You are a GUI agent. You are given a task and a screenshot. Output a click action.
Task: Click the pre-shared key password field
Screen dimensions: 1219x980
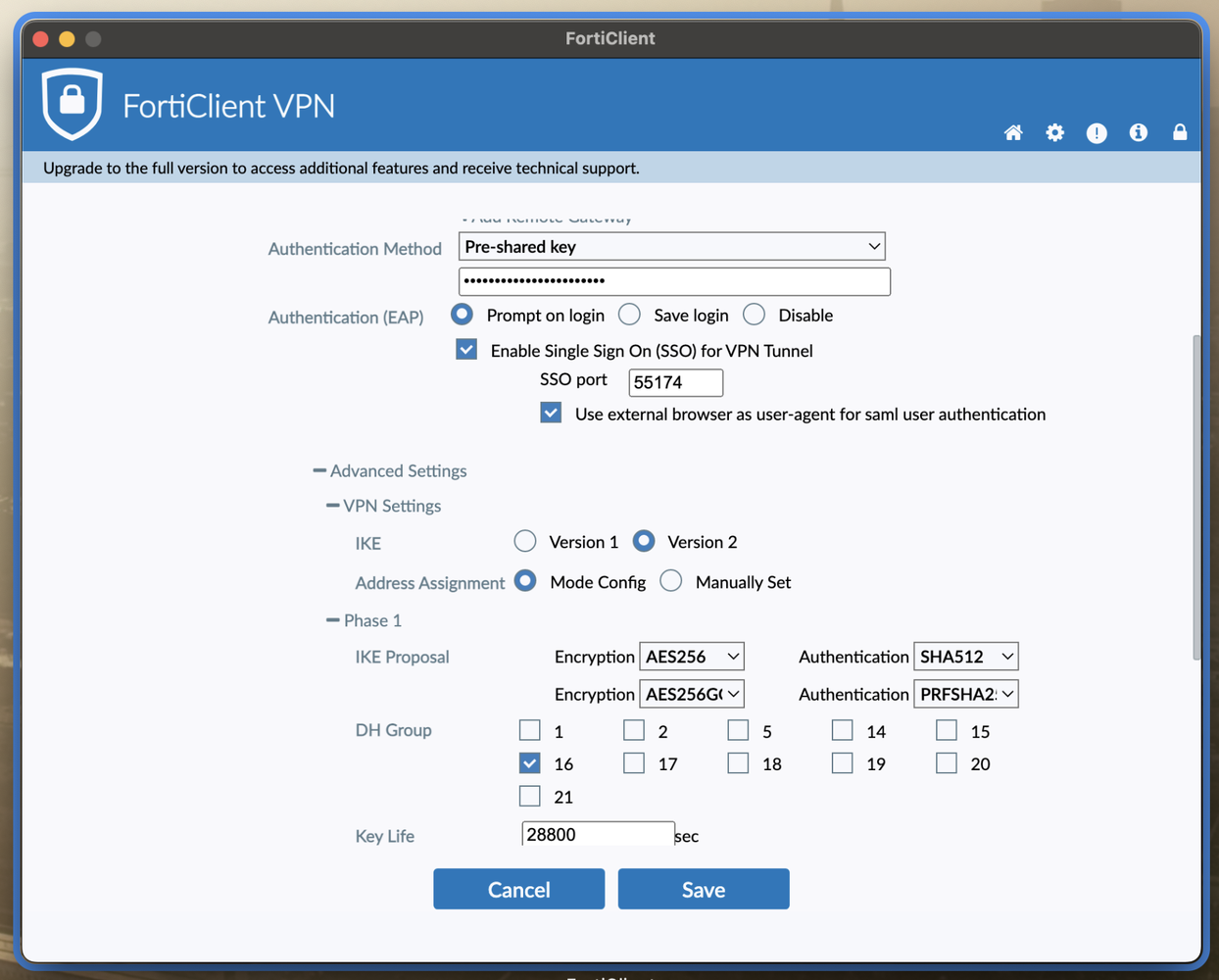[674, 281]
